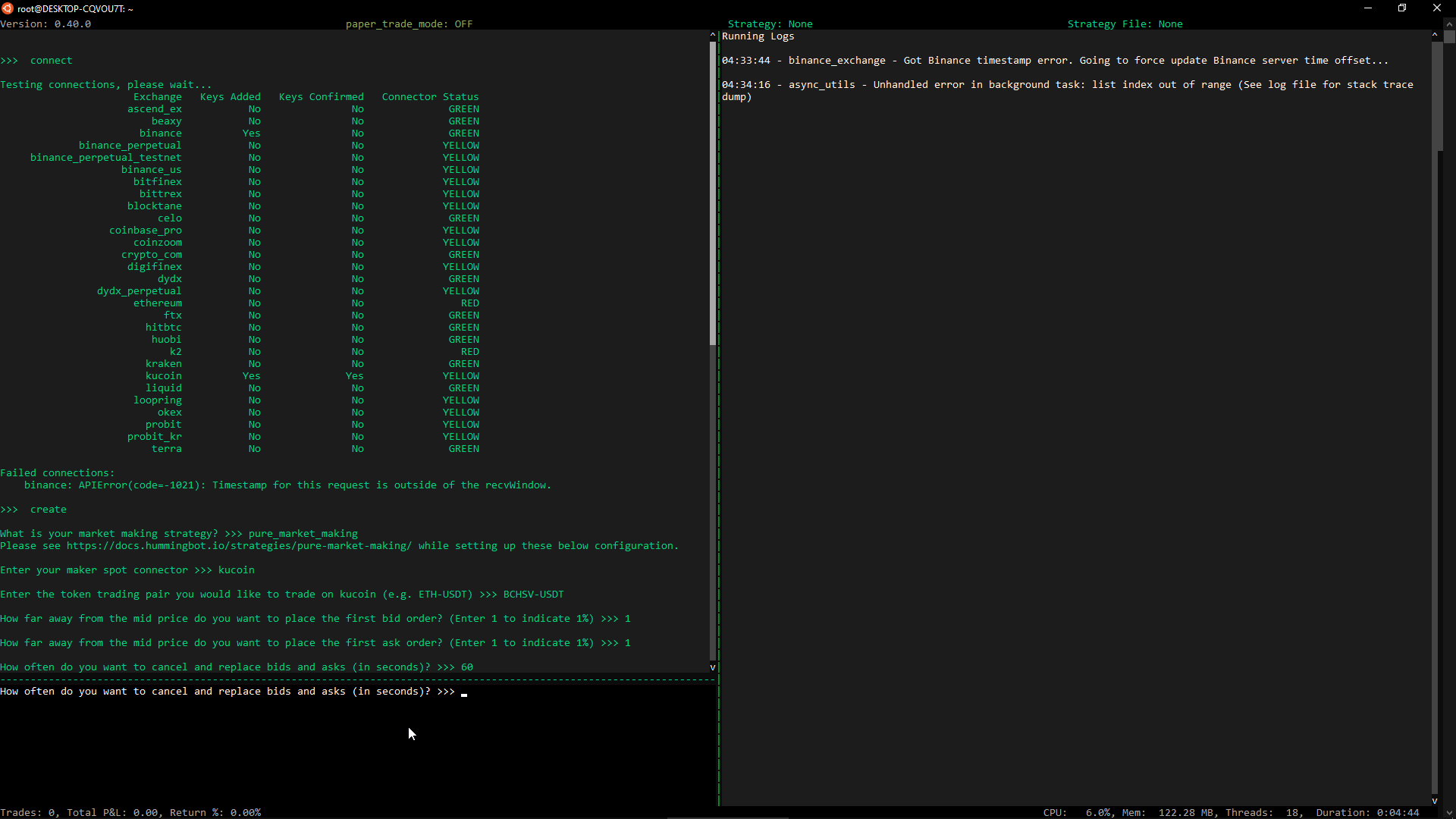This screenshot has height=819, width=1456.
Task: Select the kucoin row in the exchange list
Action: point(163,375)
